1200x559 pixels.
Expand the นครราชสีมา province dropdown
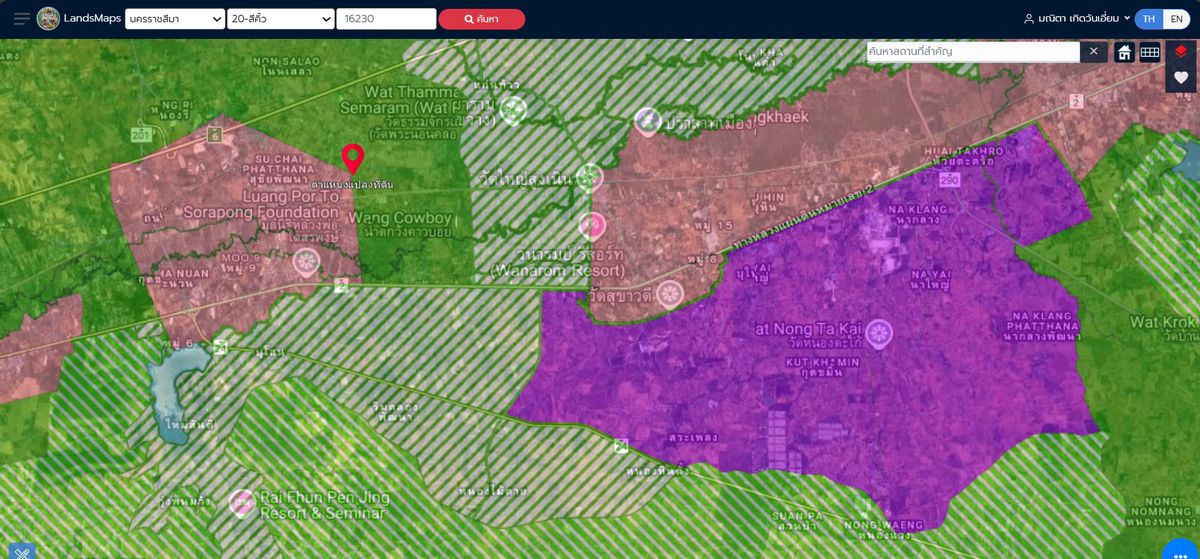click(x=174, y=19)
